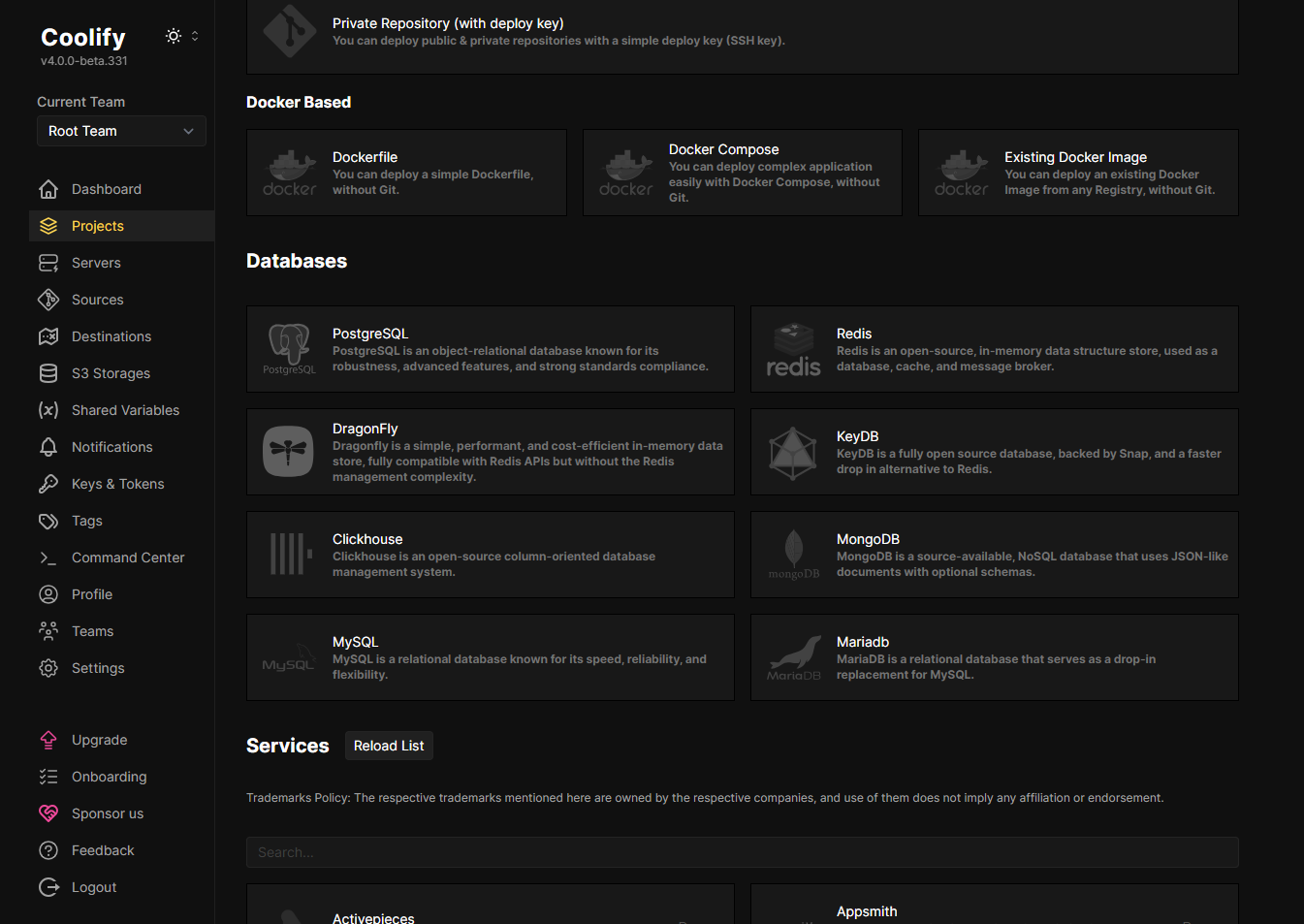Screen dimensions: 1304x924
Task: Click the MongoDB leaf icon
Action: coord(793,555)
